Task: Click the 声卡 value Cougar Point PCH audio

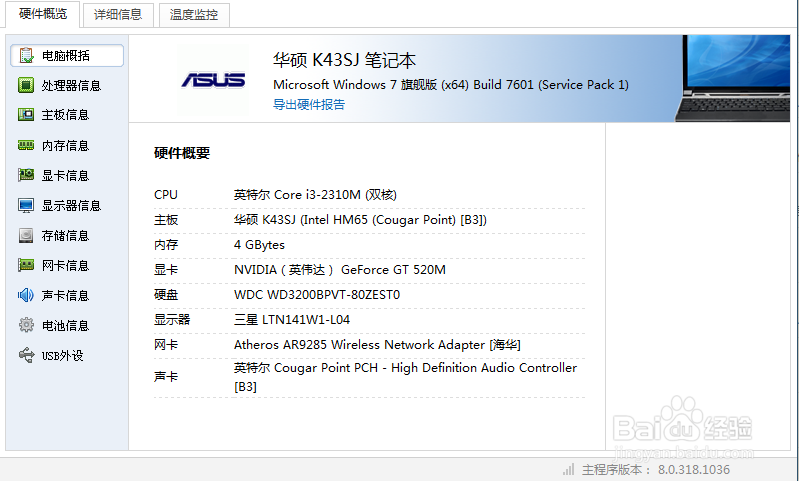Action: click(406, 377)
